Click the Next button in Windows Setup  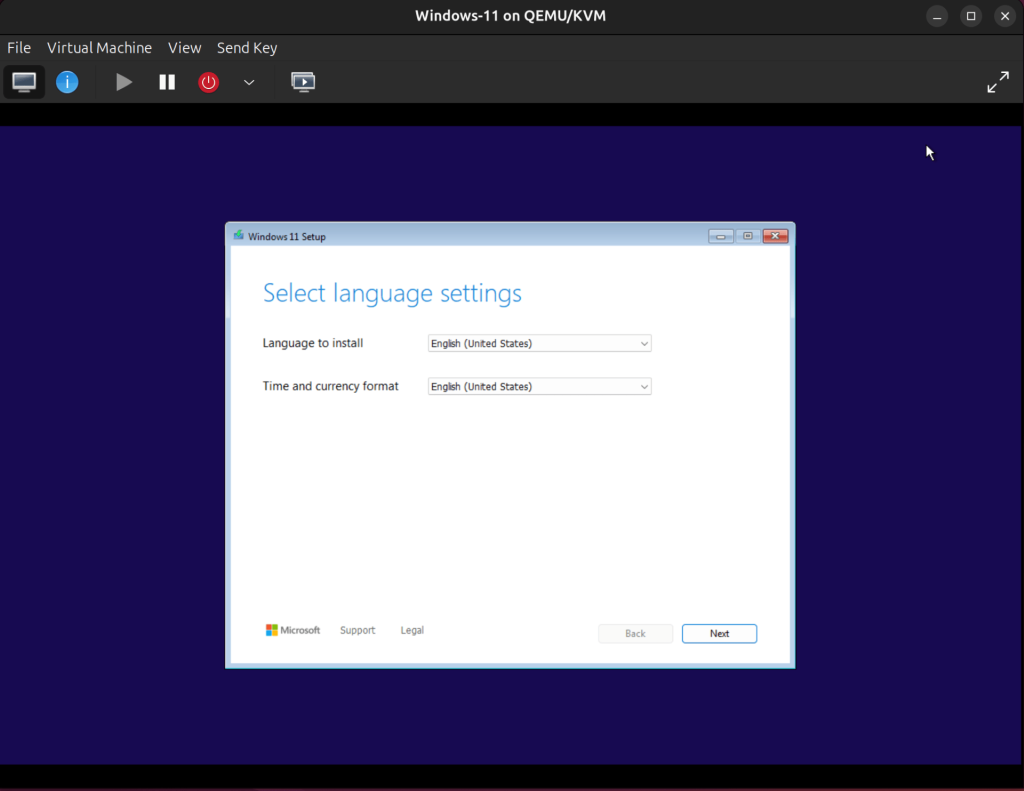719,633
